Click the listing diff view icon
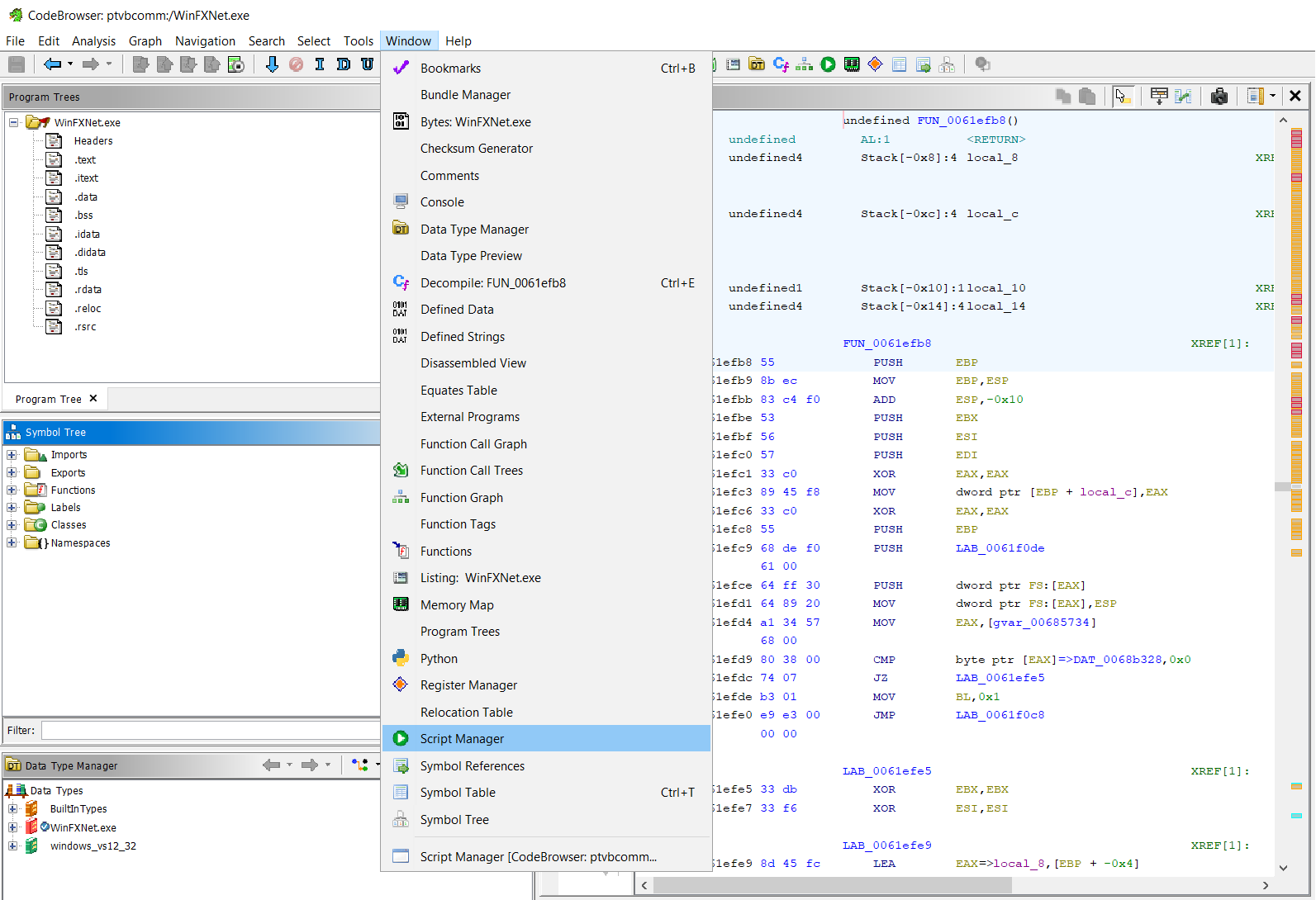Image resolution: width=1316 pixels, height=900 pixels. 1183,97
